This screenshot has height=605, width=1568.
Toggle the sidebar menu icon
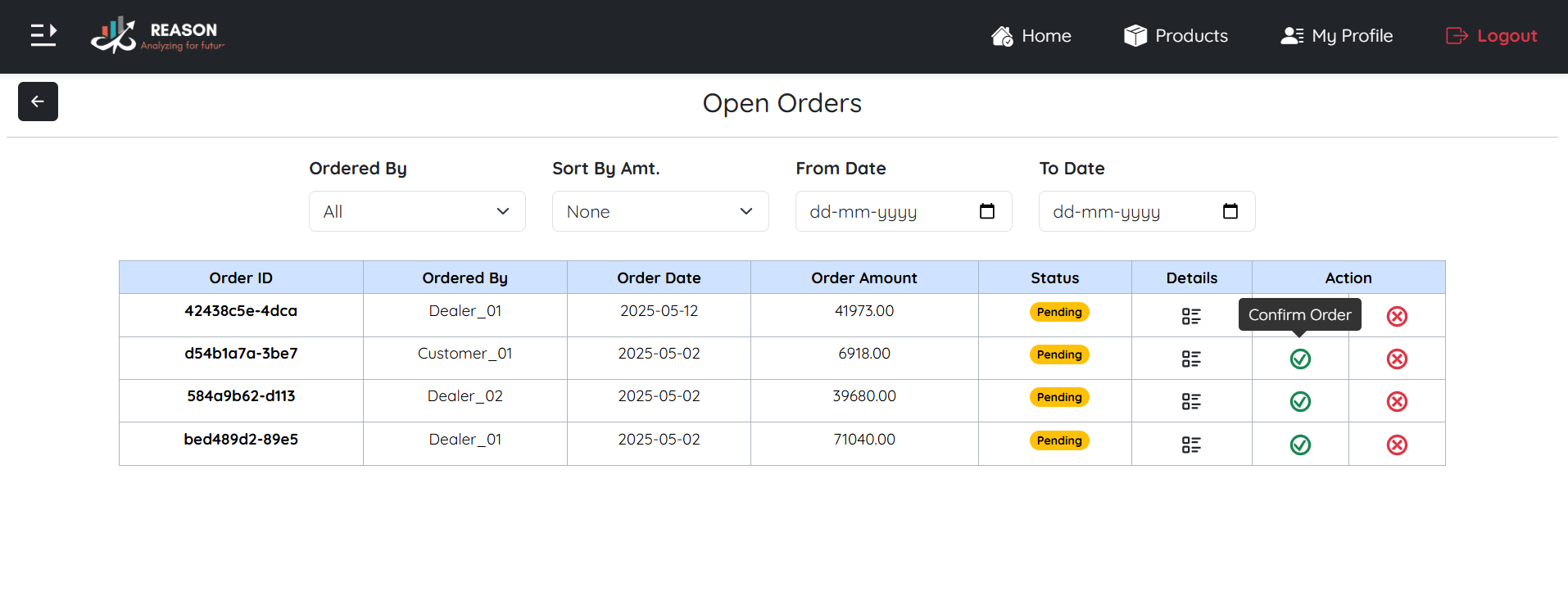click(x=43, y=35)
